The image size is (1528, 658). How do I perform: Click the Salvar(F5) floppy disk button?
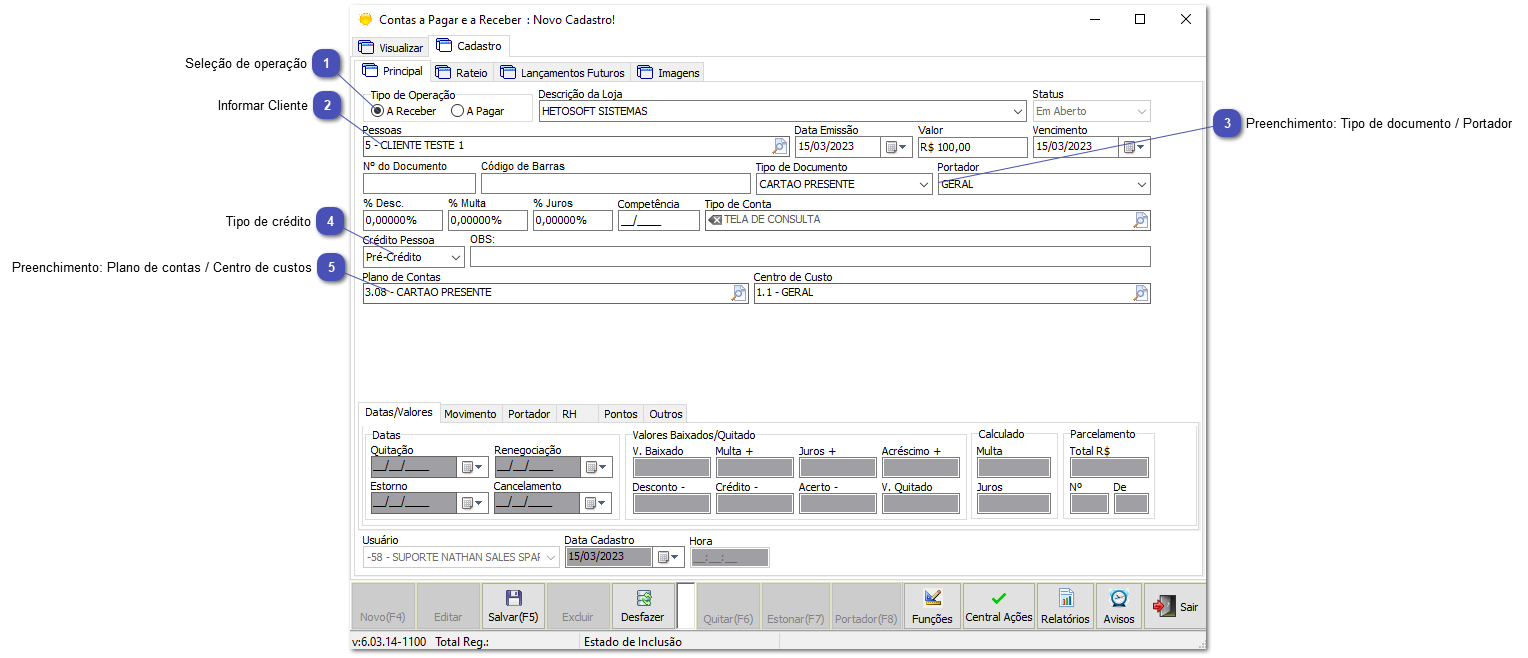(x=513, y=607)
